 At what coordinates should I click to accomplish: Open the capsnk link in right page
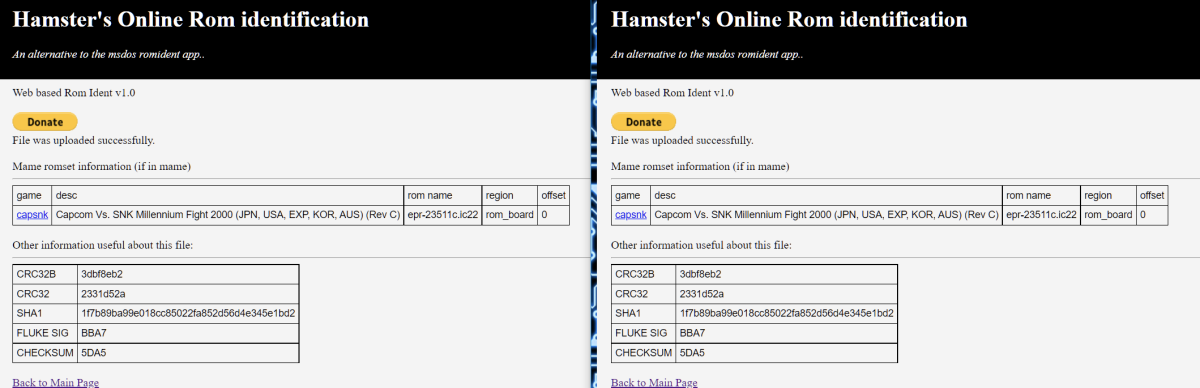[631, 215]
